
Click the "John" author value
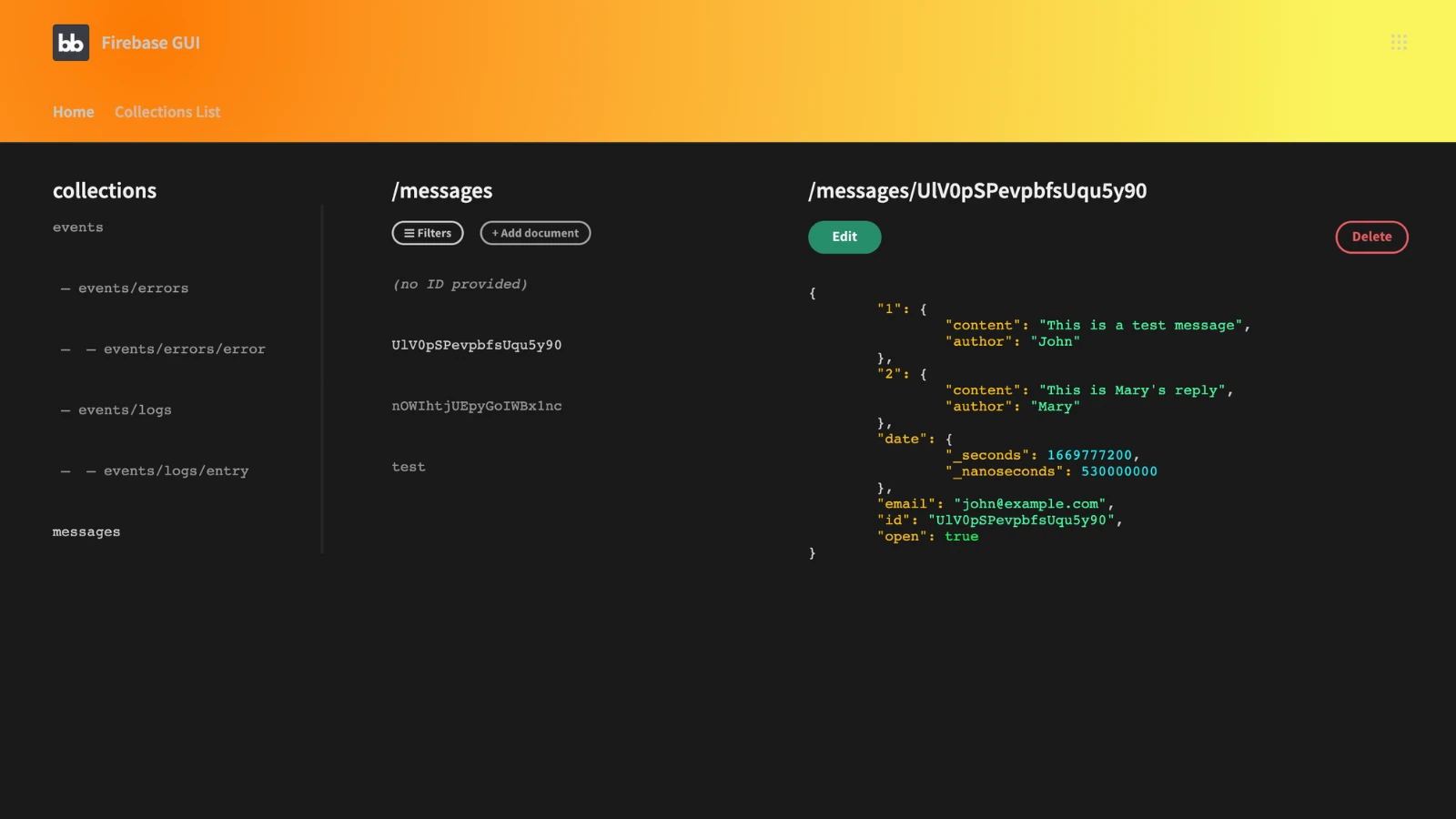1056,342
